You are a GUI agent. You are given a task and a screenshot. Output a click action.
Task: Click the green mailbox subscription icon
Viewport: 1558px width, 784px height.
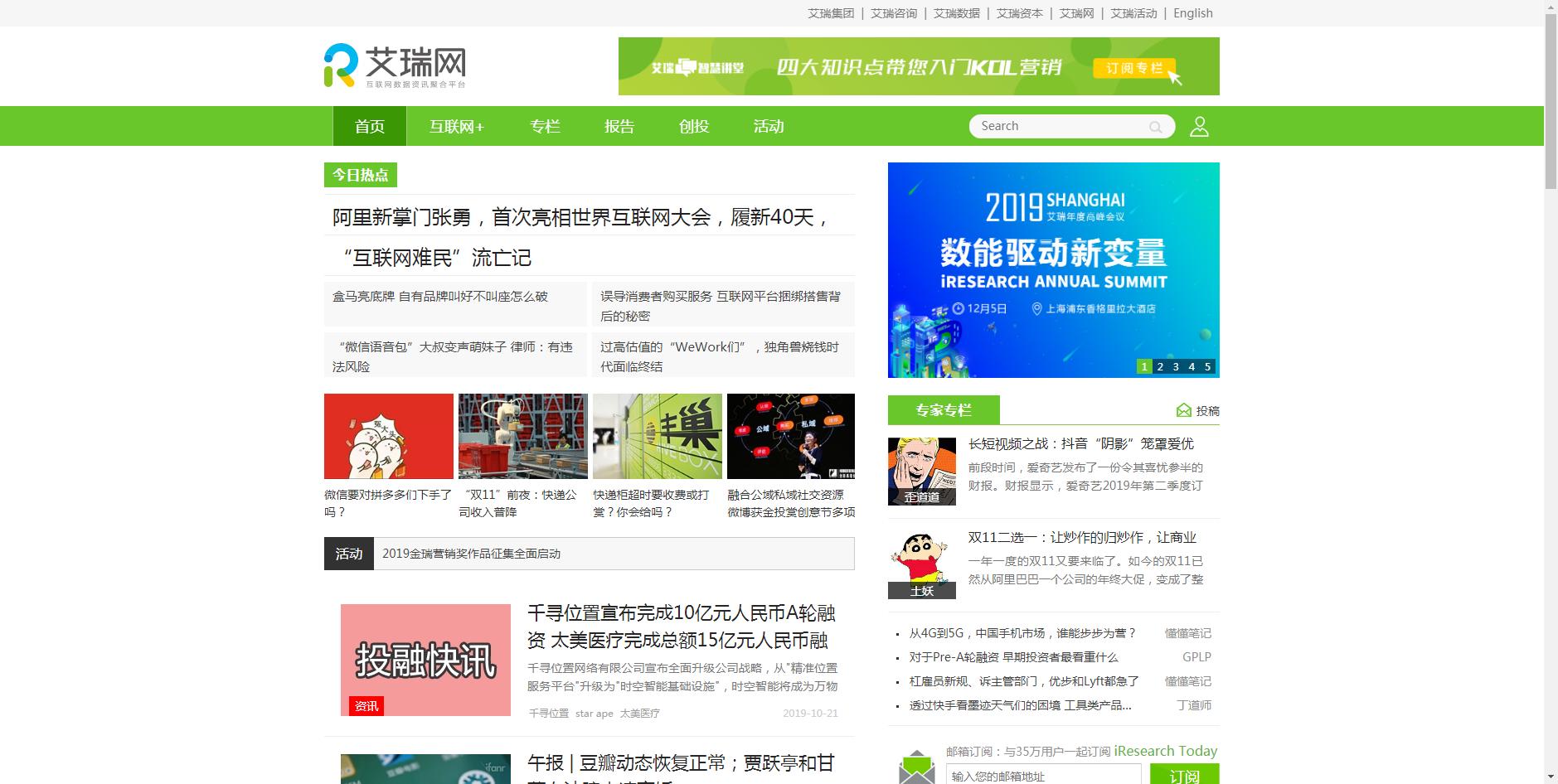pos(915,769)
